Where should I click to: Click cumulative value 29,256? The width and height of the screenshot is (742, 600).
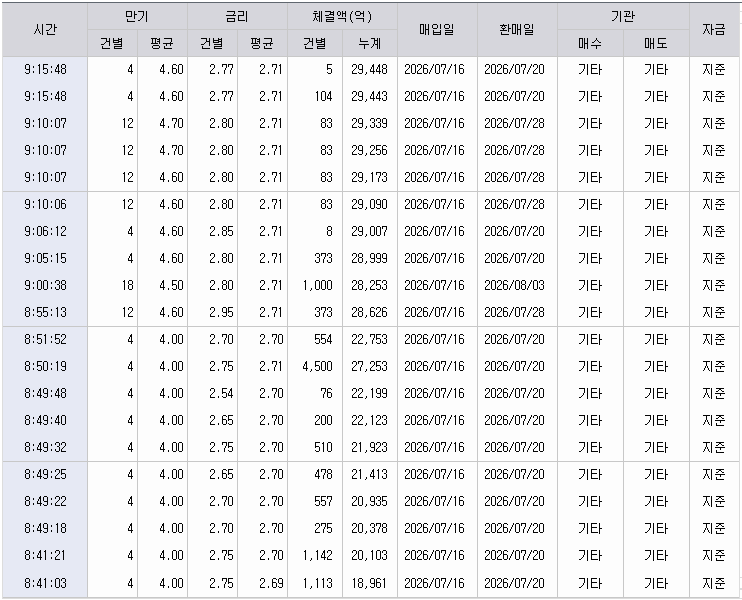(x=370, y=150)
